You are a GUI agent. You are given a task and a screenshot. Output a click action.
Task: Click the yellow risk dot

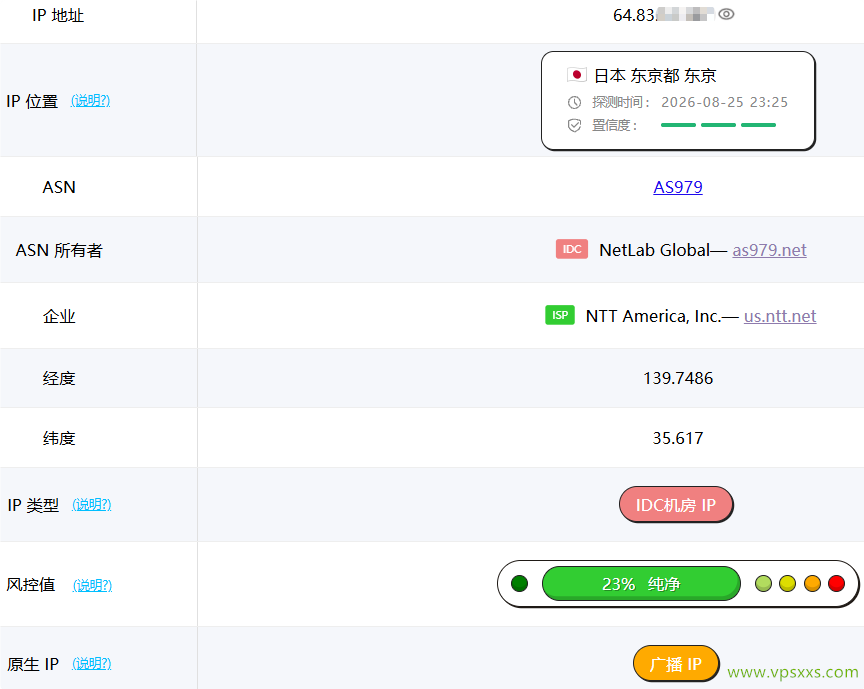787,583
